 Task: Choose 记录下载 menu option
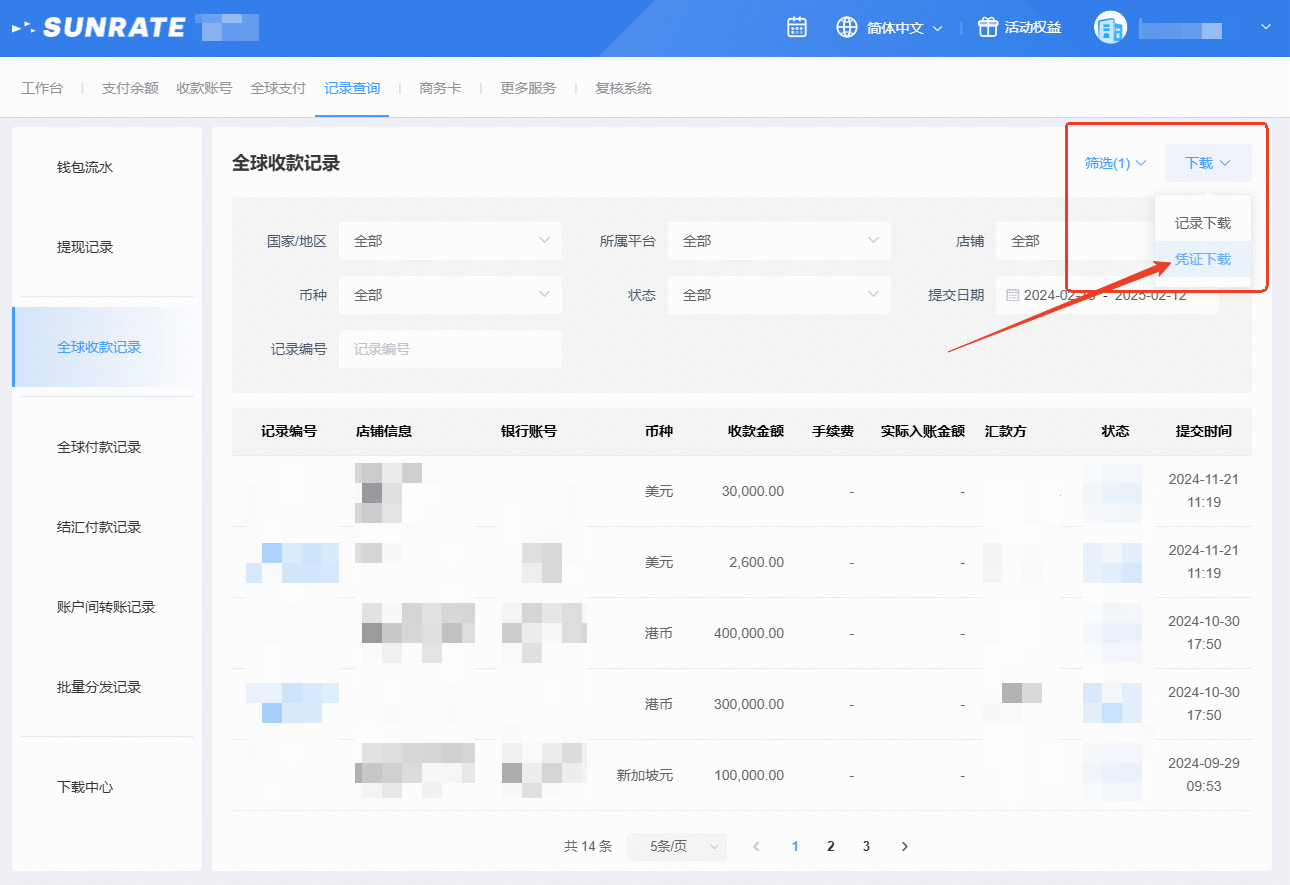pos(1202,223)
